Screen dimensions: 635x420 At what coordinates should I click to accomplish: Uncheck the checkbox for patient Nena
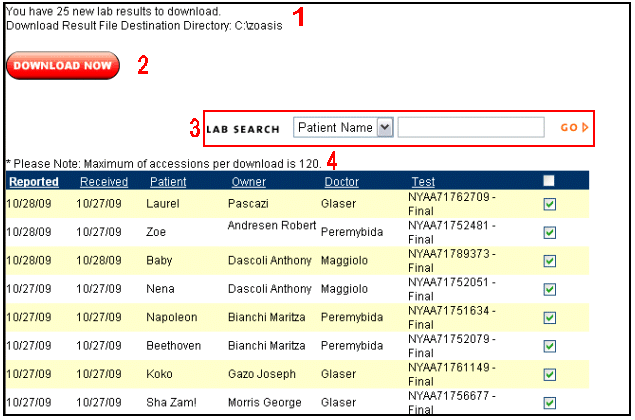coord(550,289)
